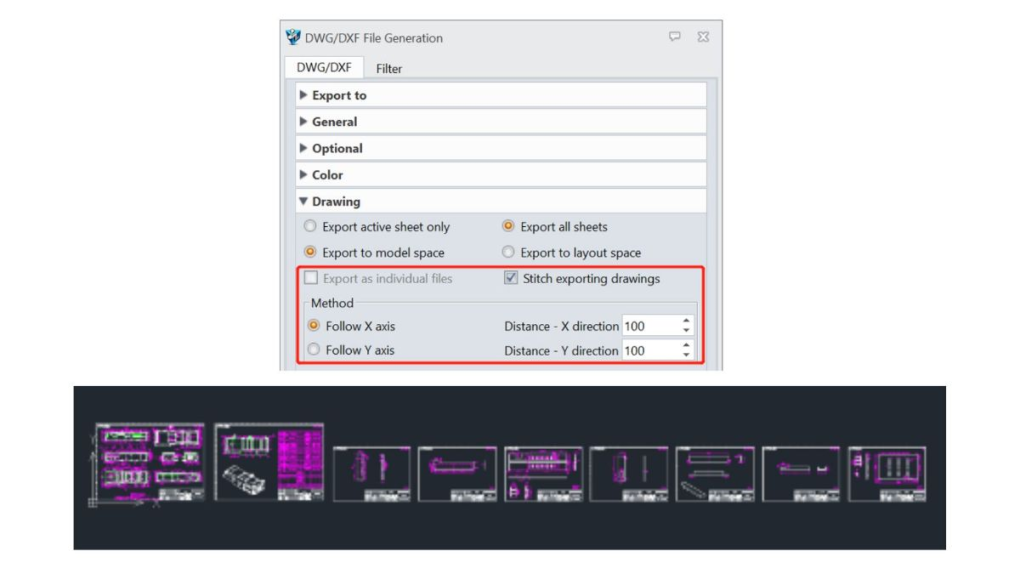The height and width of the screenshot is (574, 1020).
Task: Click the comment bubble icon in title bar
Action: click(675, 36)
